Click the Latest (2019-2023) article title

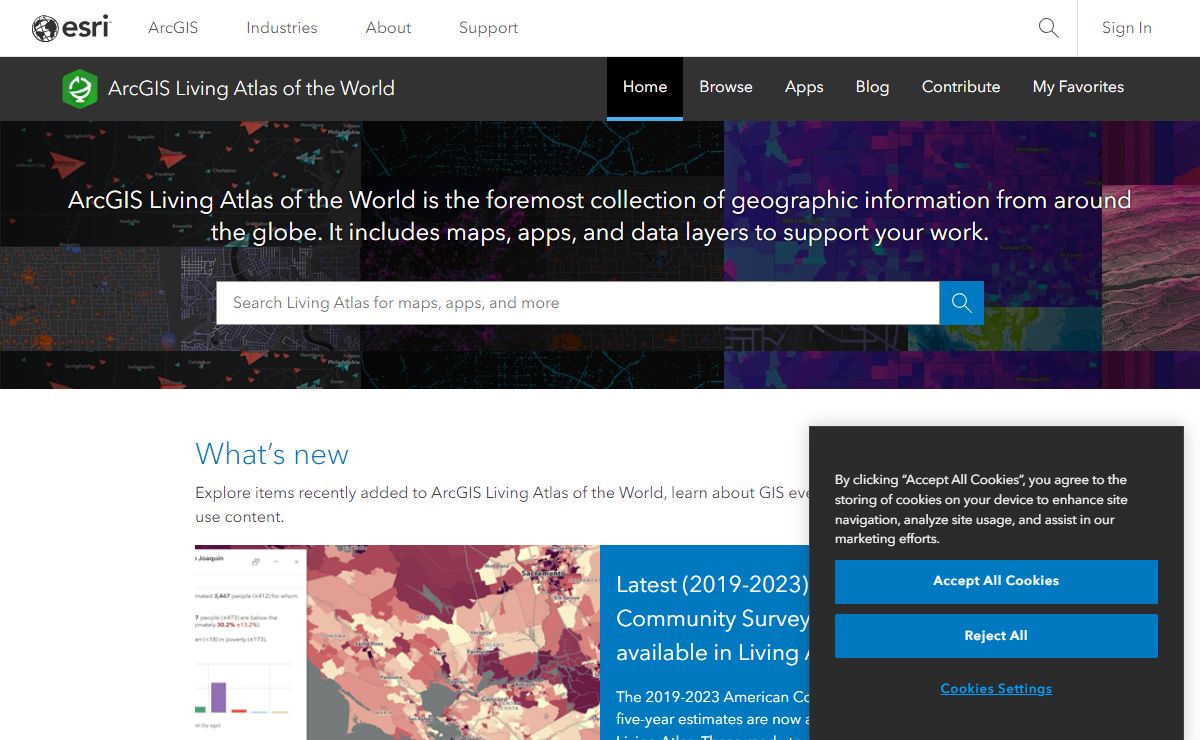712,618
